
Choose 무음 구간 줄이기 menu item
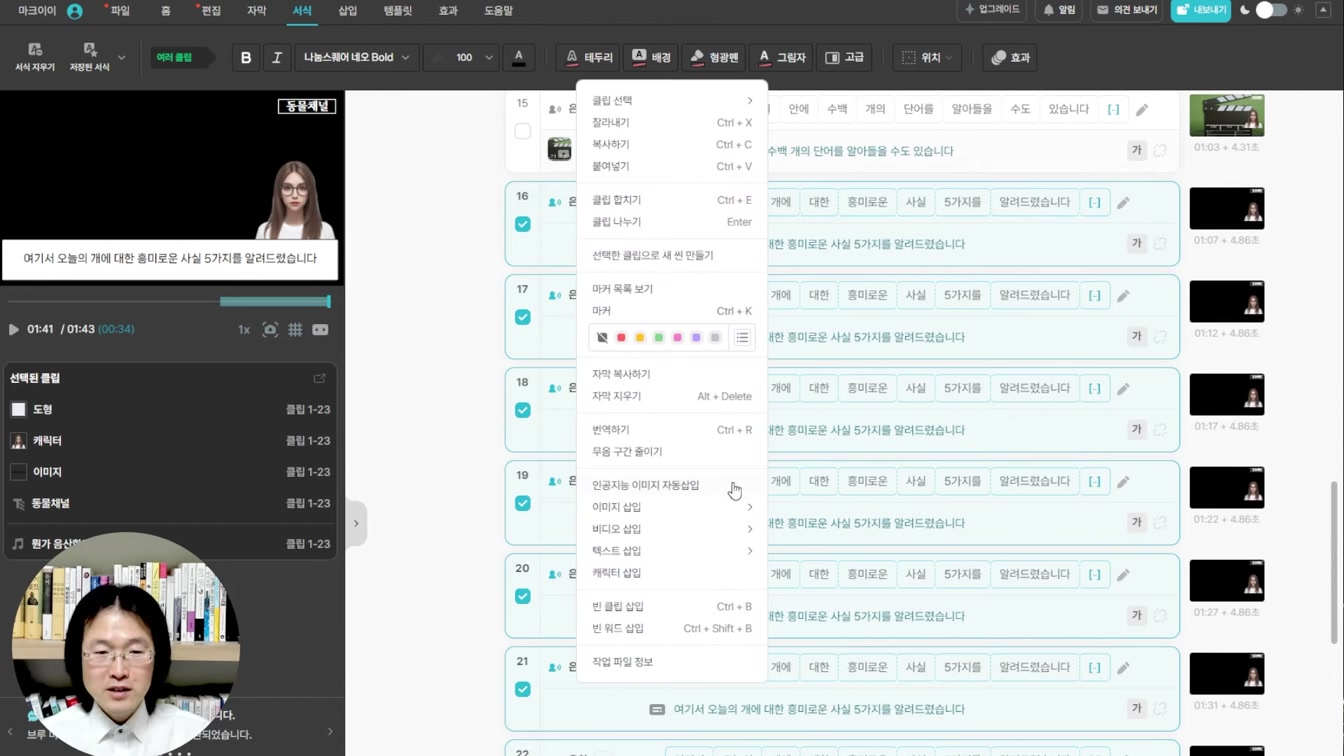[672, 452]
